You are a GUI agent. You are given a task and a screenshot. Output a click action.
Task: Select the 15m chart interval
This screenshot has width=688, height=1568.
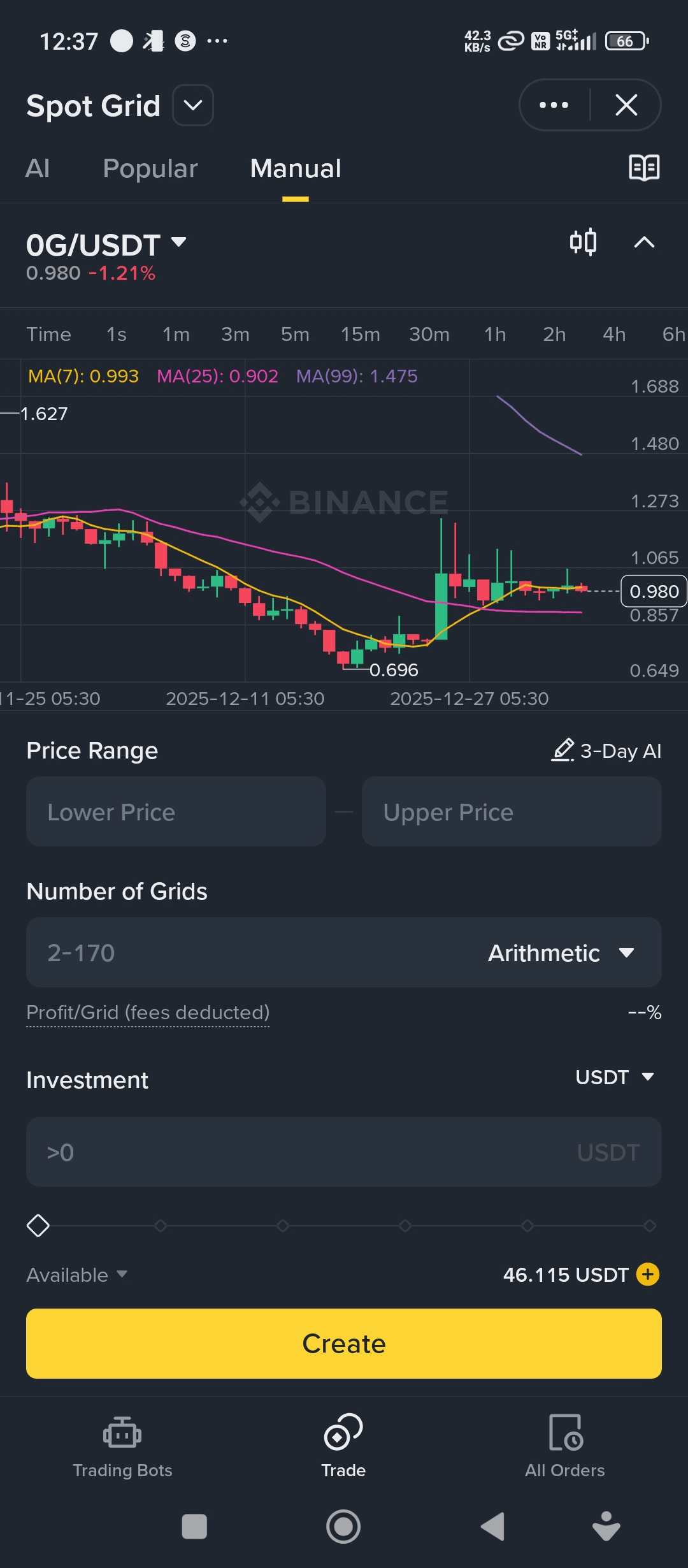[x=360, y=334]
